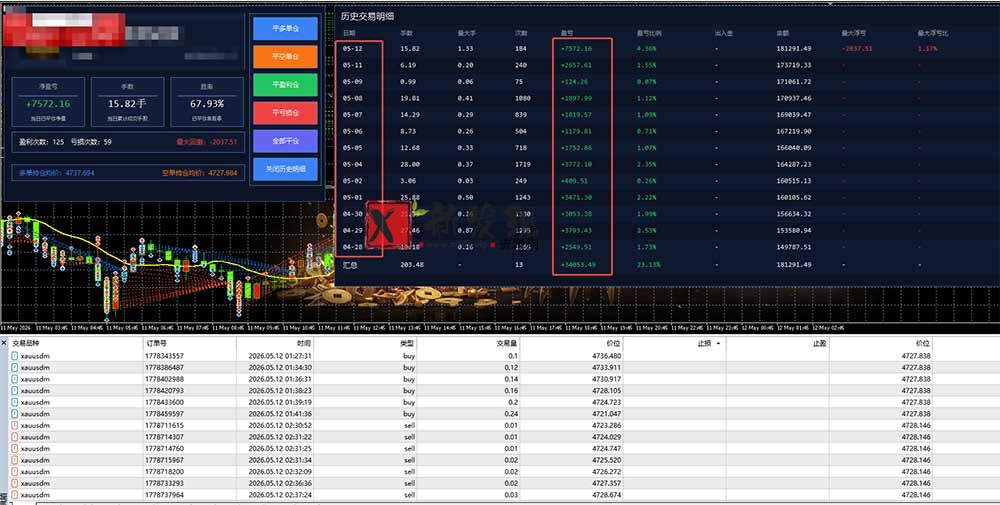Click the sell icon of order 1778714307
1000x505 pixels.
point(15,437)
